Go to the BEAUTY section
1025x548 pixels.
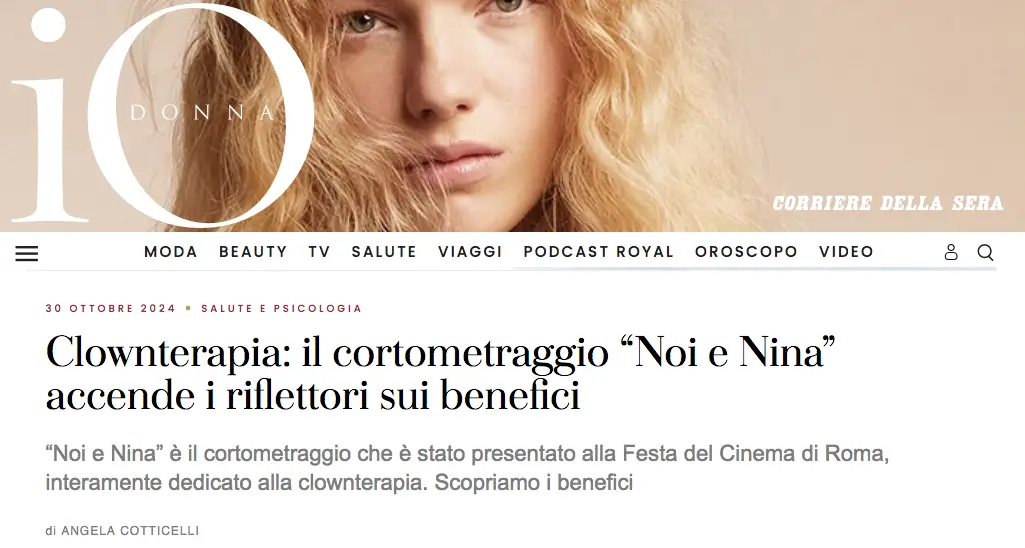click(253, 252)
